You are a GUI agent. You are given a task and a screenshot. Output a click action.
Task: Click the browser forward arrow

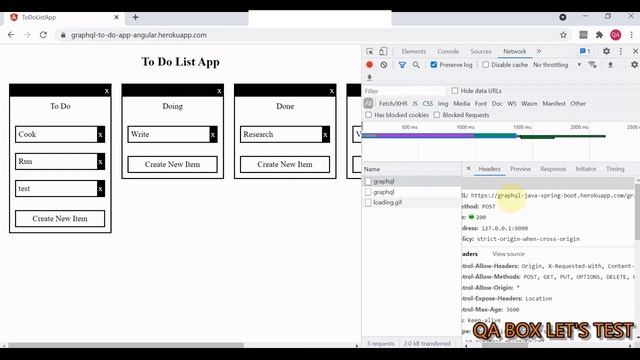pos(27,35)
